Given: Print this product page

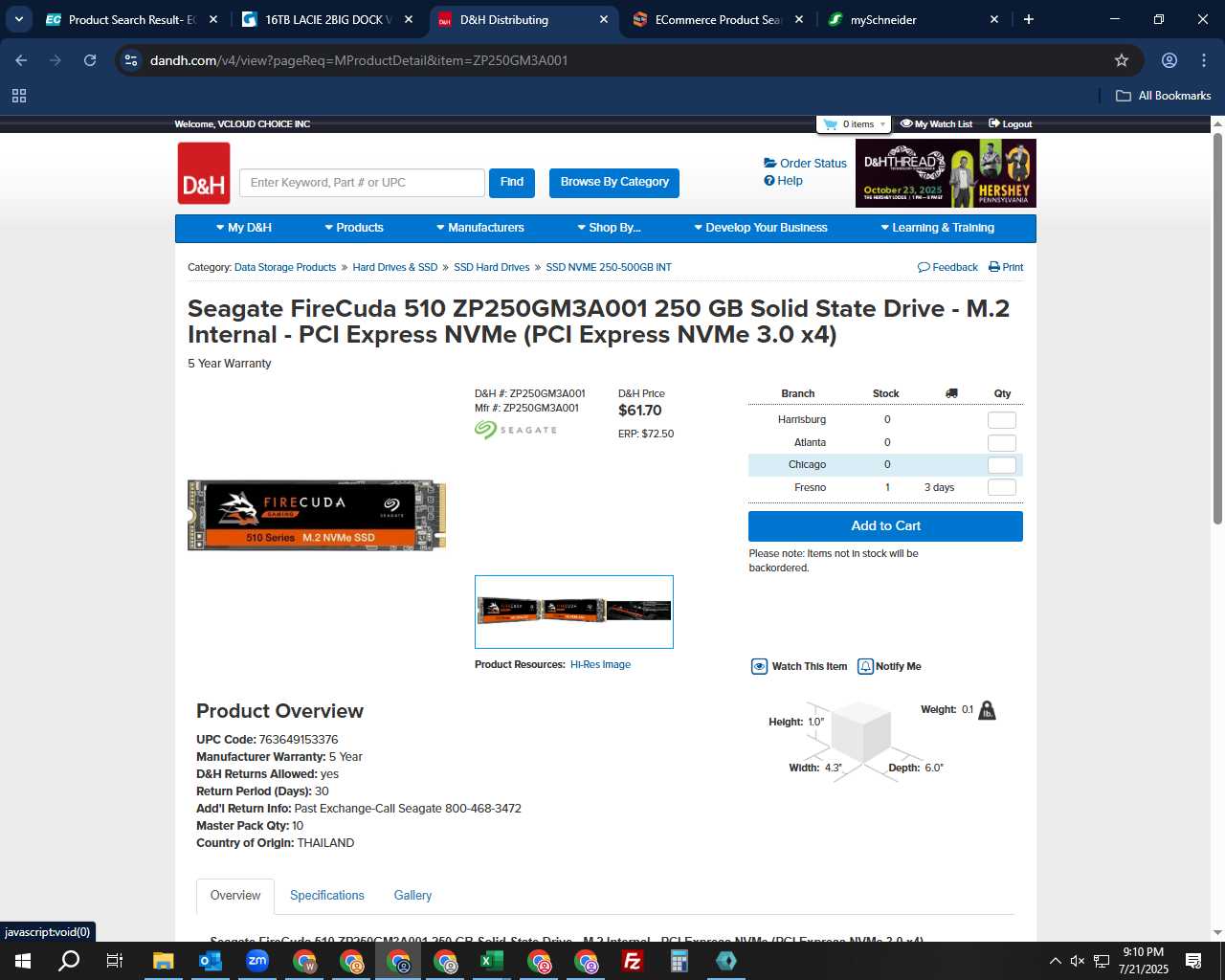Looking at the screenshot, I should click(1006, 267).
